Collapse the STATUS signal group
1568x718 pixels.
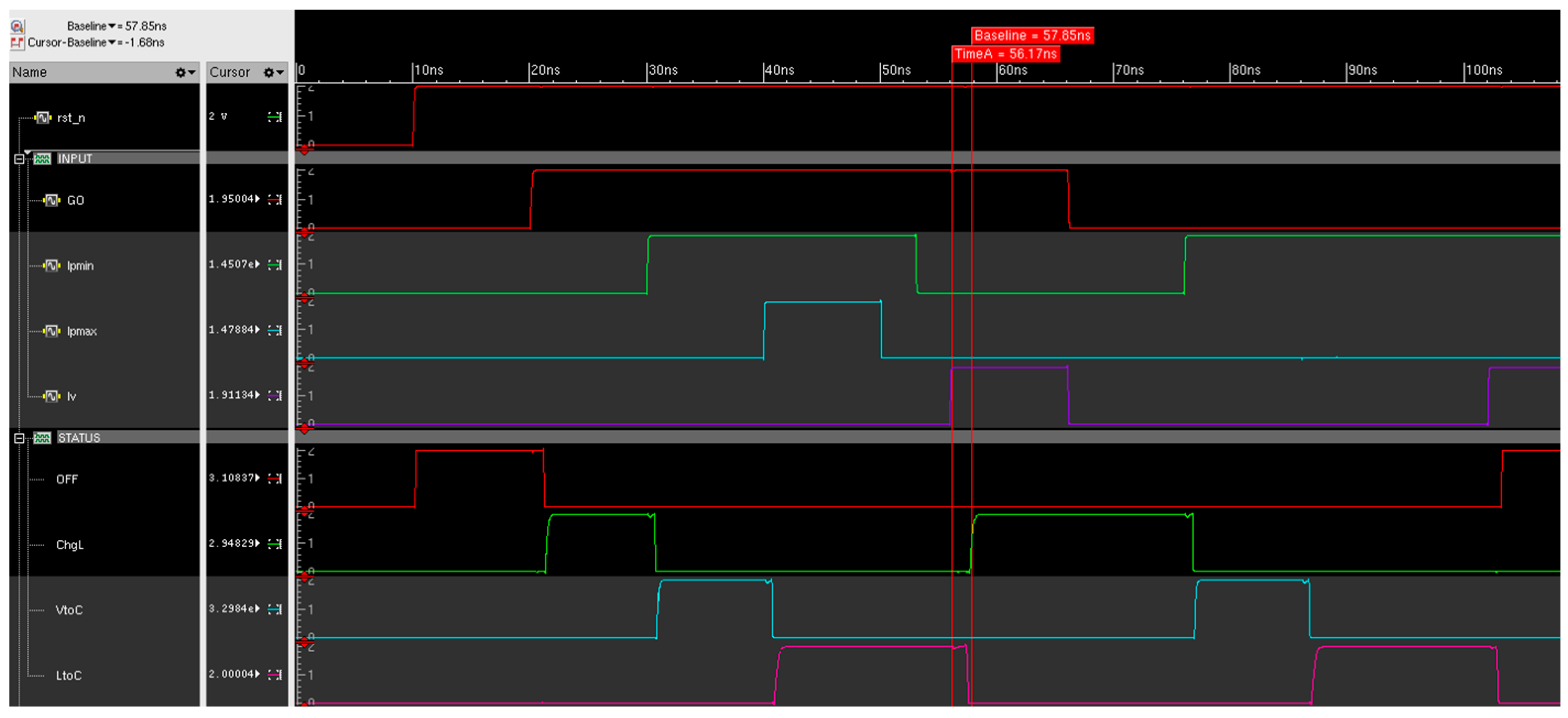pos(19,437)
